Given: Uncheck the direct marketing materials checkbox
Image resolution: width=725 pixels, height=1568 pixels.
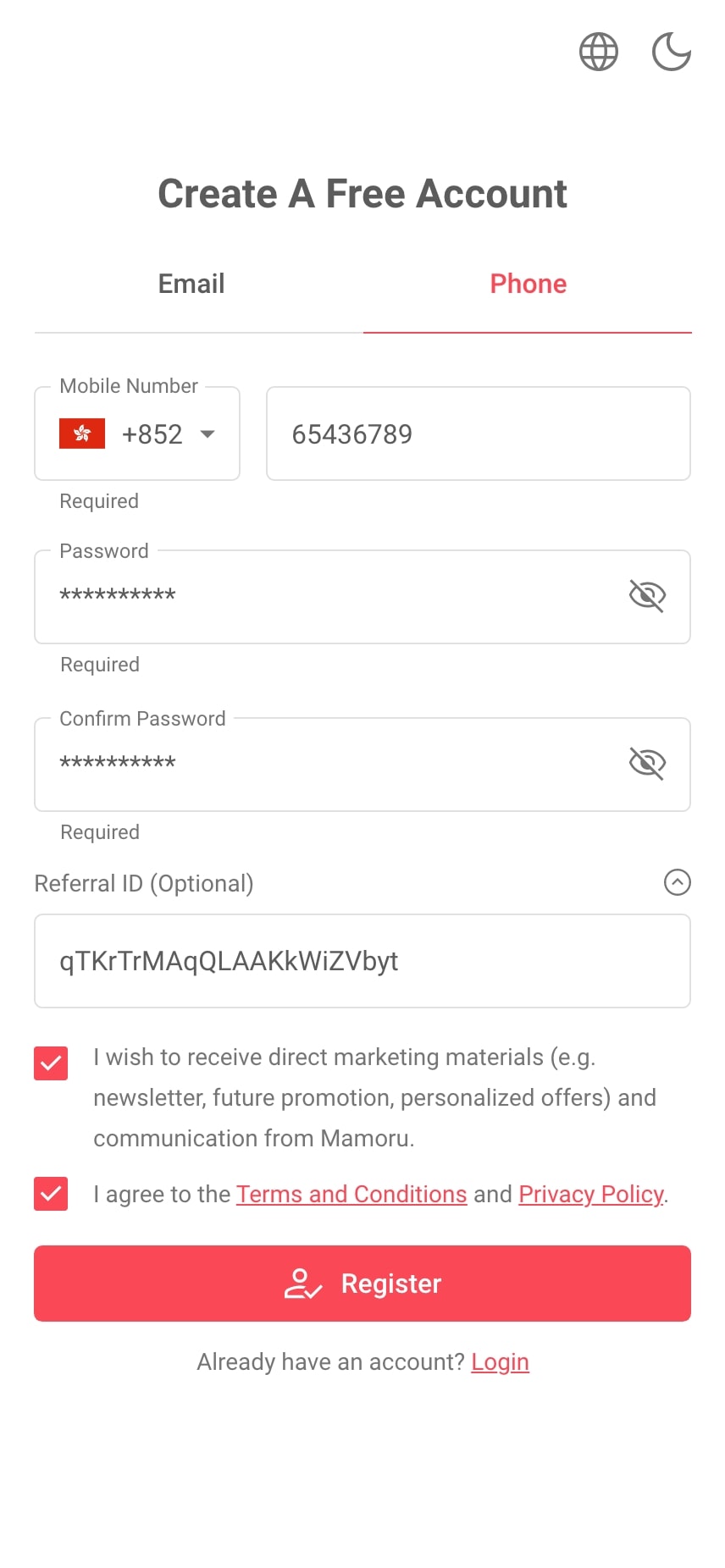Looking at the screenshot, I should (51, 1063).
